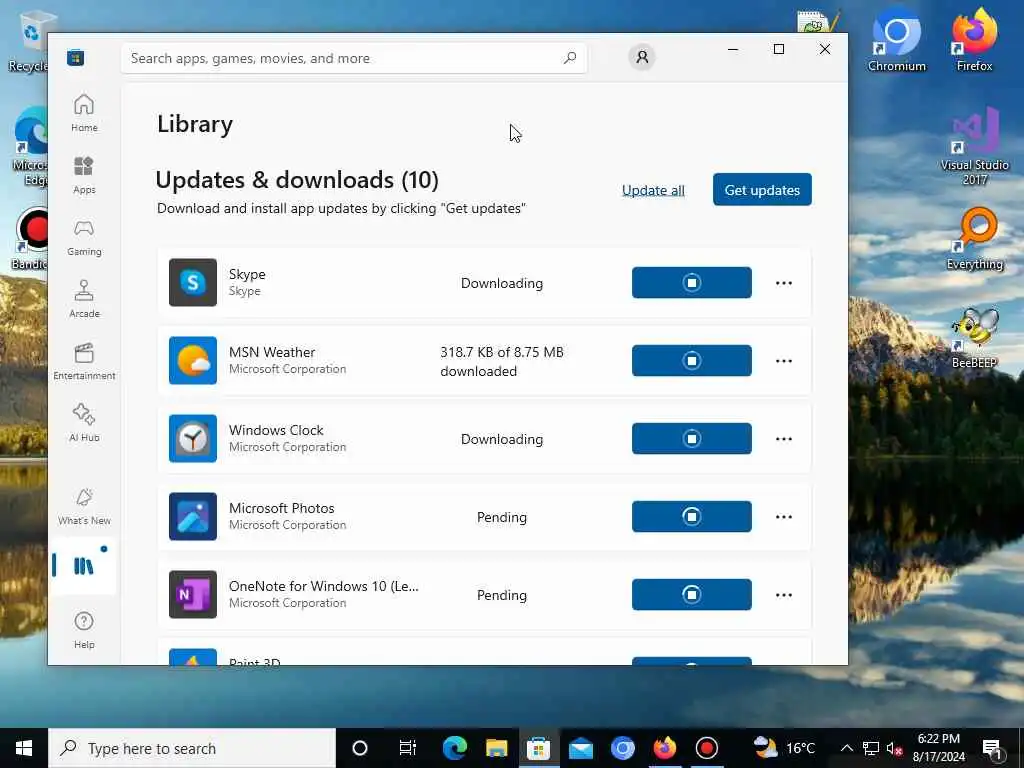Cancel the pending Microsoft Photos update
1024x768 pixels.
click(692, 517)
